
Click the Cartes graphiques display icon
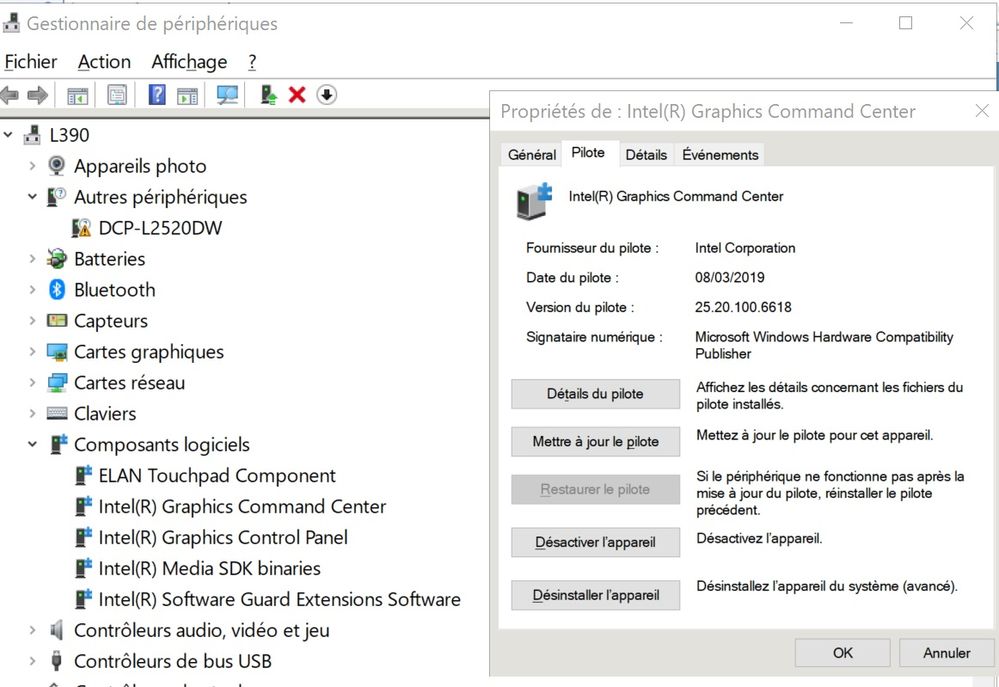pos(57,352)
